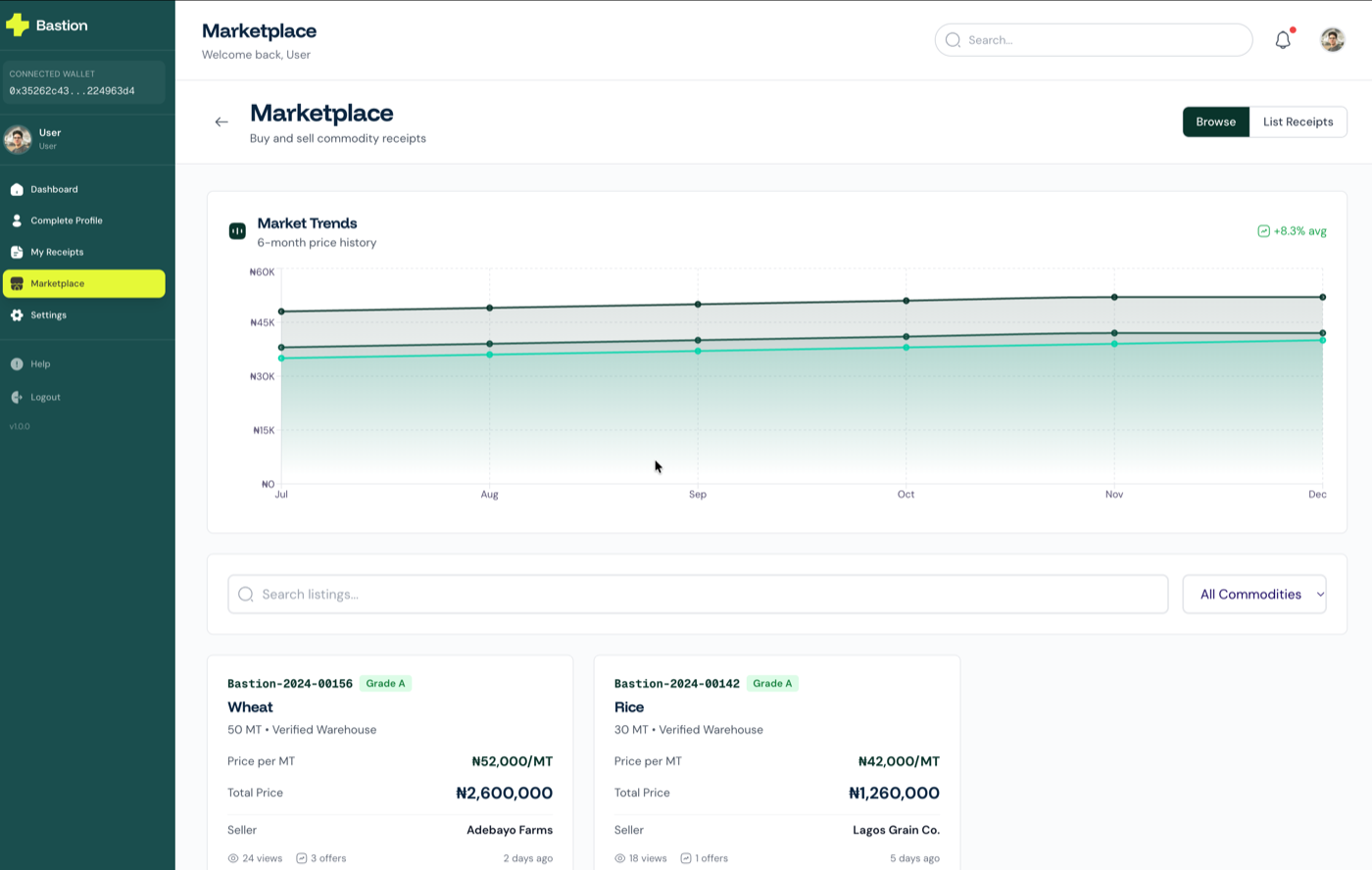Click the Market Trends chart icon
This screenshot has width=1372, height=870.
pos(237,231)
